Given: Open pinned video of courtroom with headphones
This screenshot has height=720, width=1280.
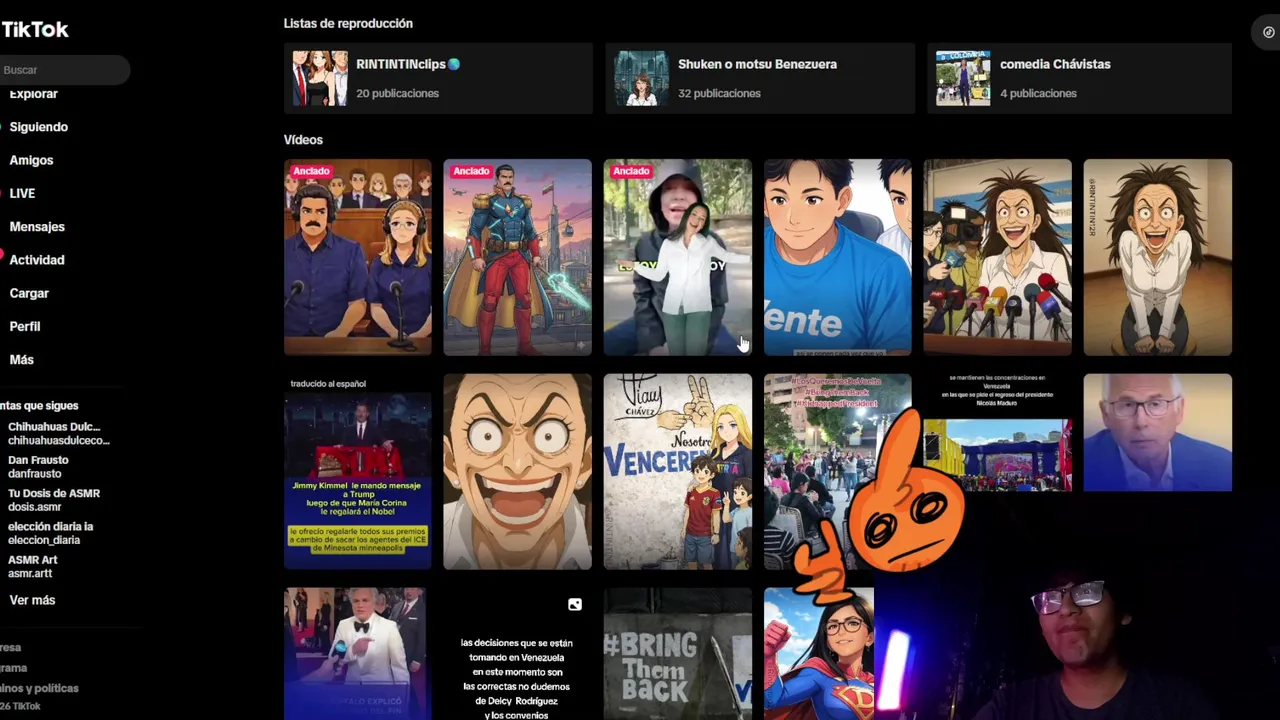Looking at the screenshot, I should [x=358, y=257].
